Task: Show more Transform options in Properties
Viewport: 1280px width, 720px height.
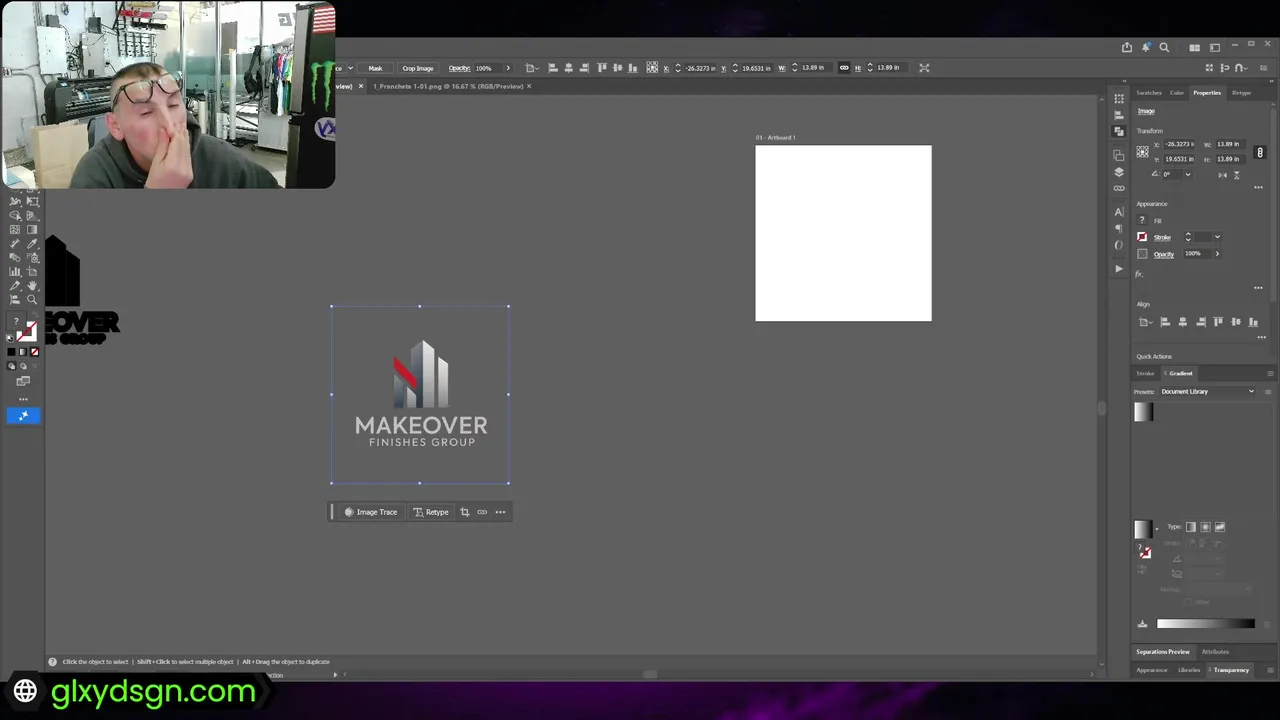Action: pyautogui.click(x=1258, y=187)
